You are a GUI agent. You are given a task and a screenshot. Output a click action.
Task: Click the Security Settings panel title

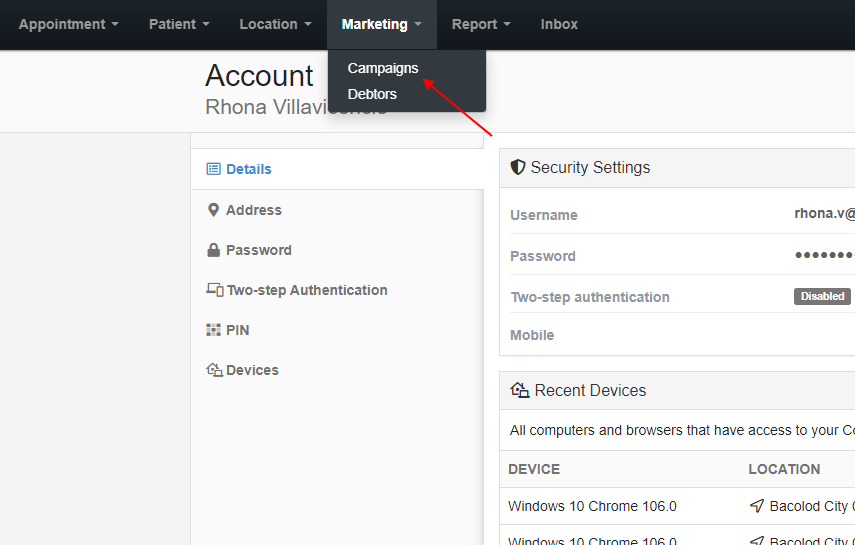[x=591, y=167]
